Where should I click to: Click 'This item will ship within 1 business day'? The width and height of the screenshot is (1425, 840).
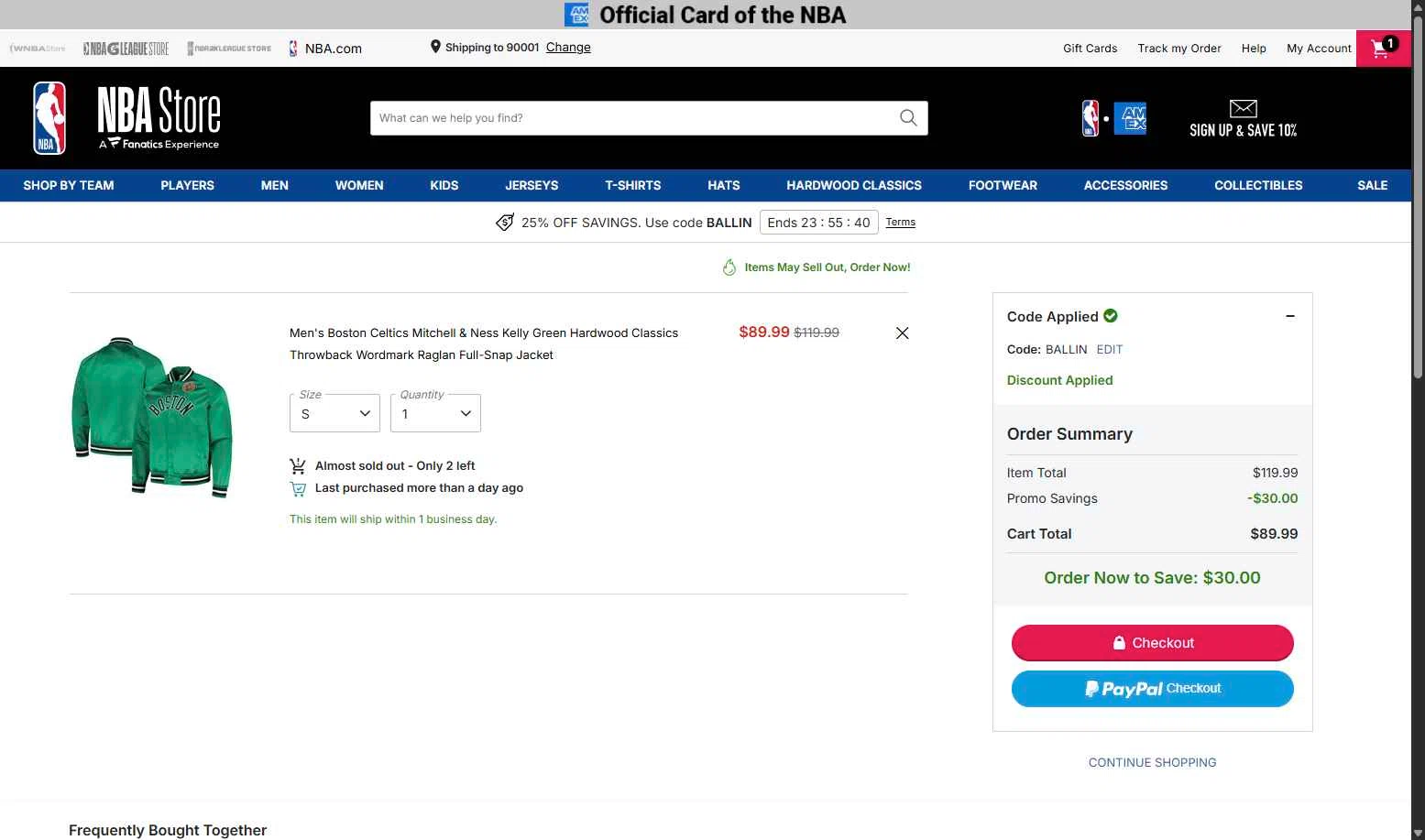pyautogui.click(x=393, y=519)
